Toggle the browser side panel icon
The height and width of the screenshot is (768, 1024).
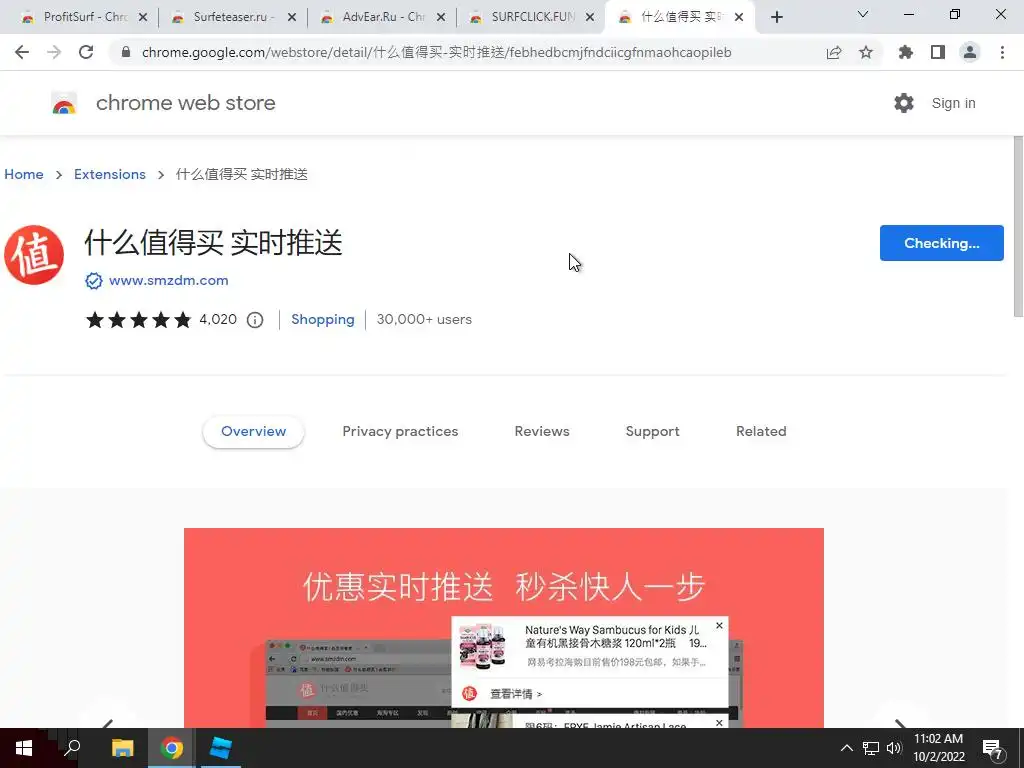click(938, 52)
